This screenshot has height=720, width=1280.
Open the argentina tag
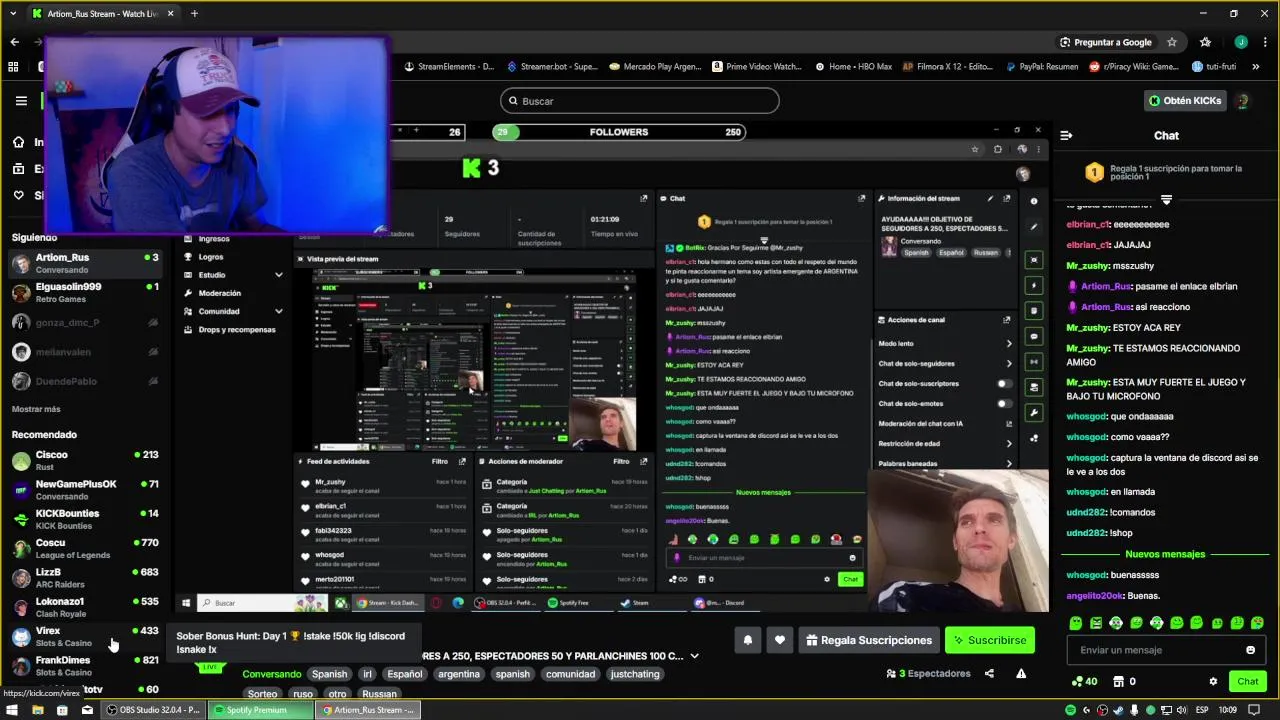pos(459,674)
